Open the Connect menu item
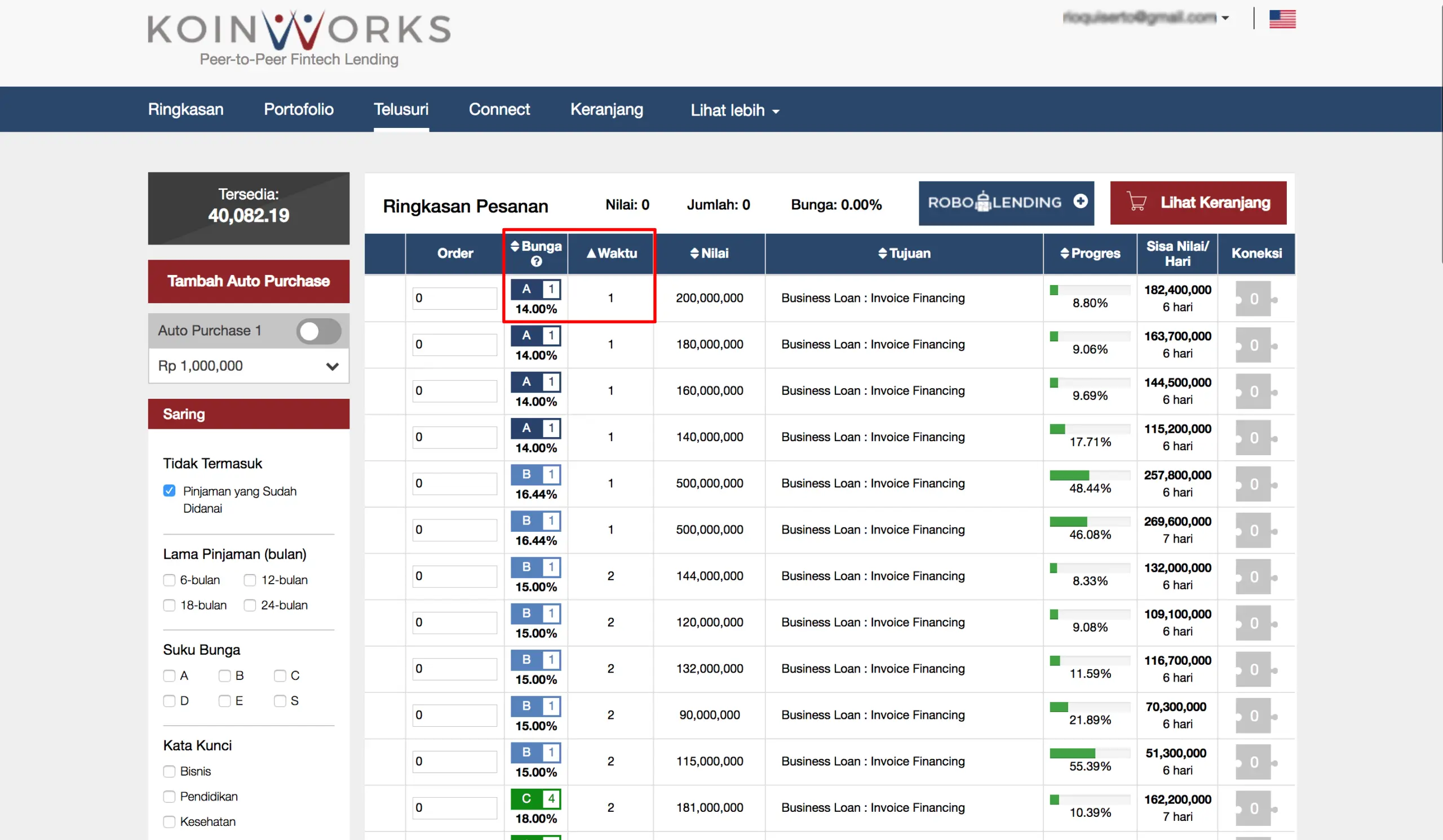 point(499,109)
